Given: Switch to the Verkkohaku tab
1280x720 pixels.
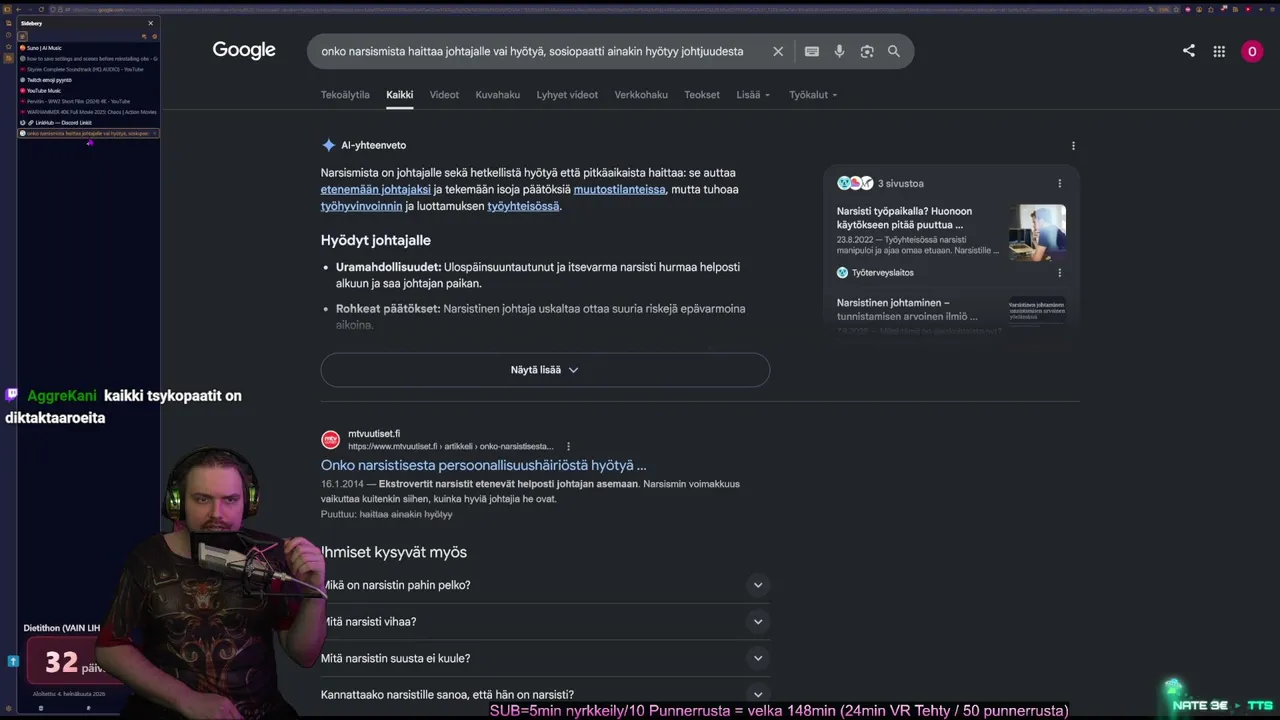Looking at the screenshot, I should (x=641, y=95).
